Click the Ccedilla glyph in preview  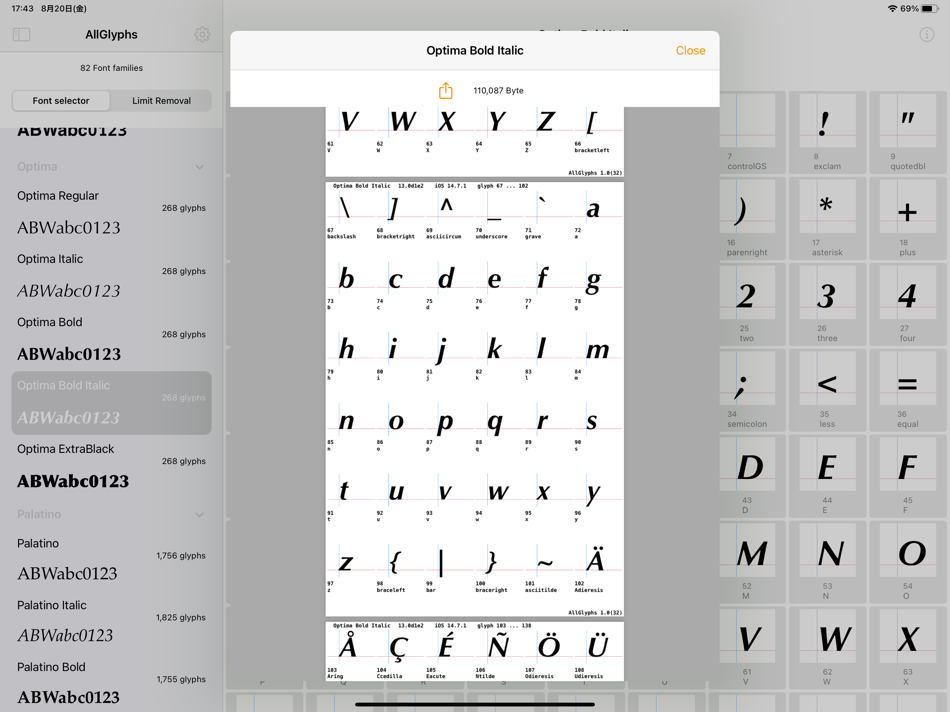pyautogui.click(x=397, y=648)
